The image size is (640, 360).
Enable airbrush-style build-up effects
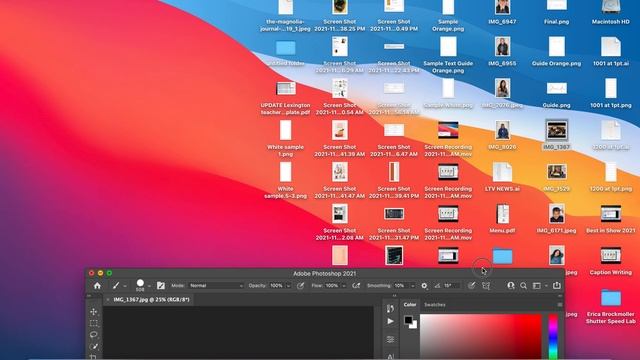tap(356, 286)
